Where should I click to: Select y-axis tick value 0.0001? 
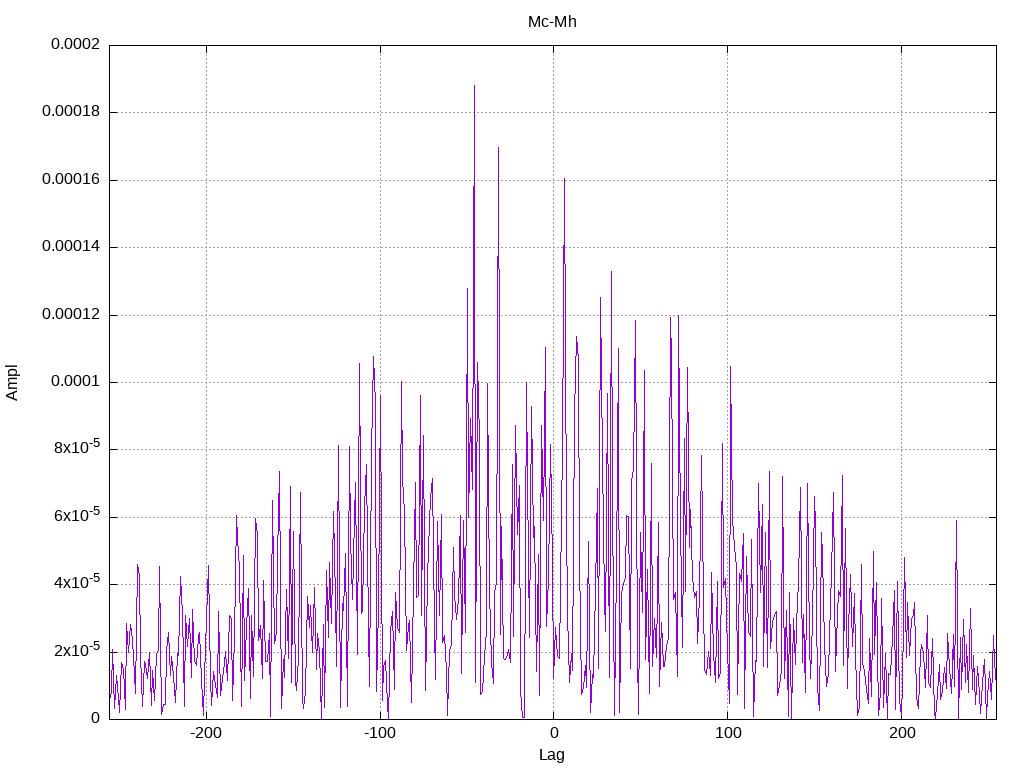tap(76, 381)
